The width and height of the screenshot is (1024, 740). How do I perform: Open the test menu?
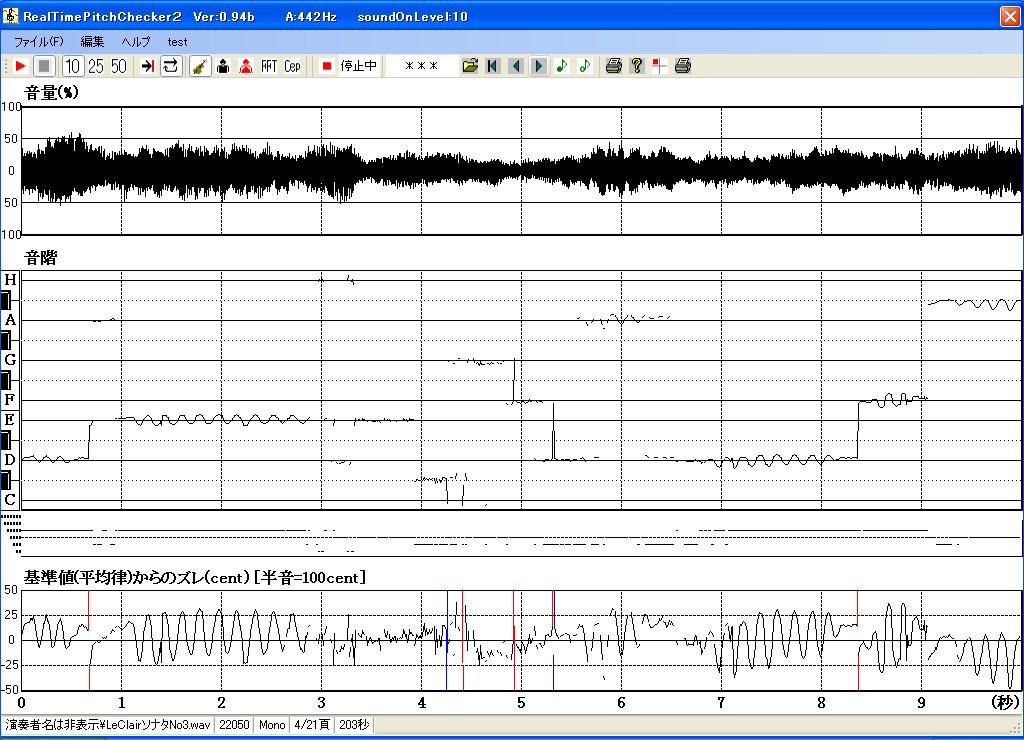click(x=177, y=42)
